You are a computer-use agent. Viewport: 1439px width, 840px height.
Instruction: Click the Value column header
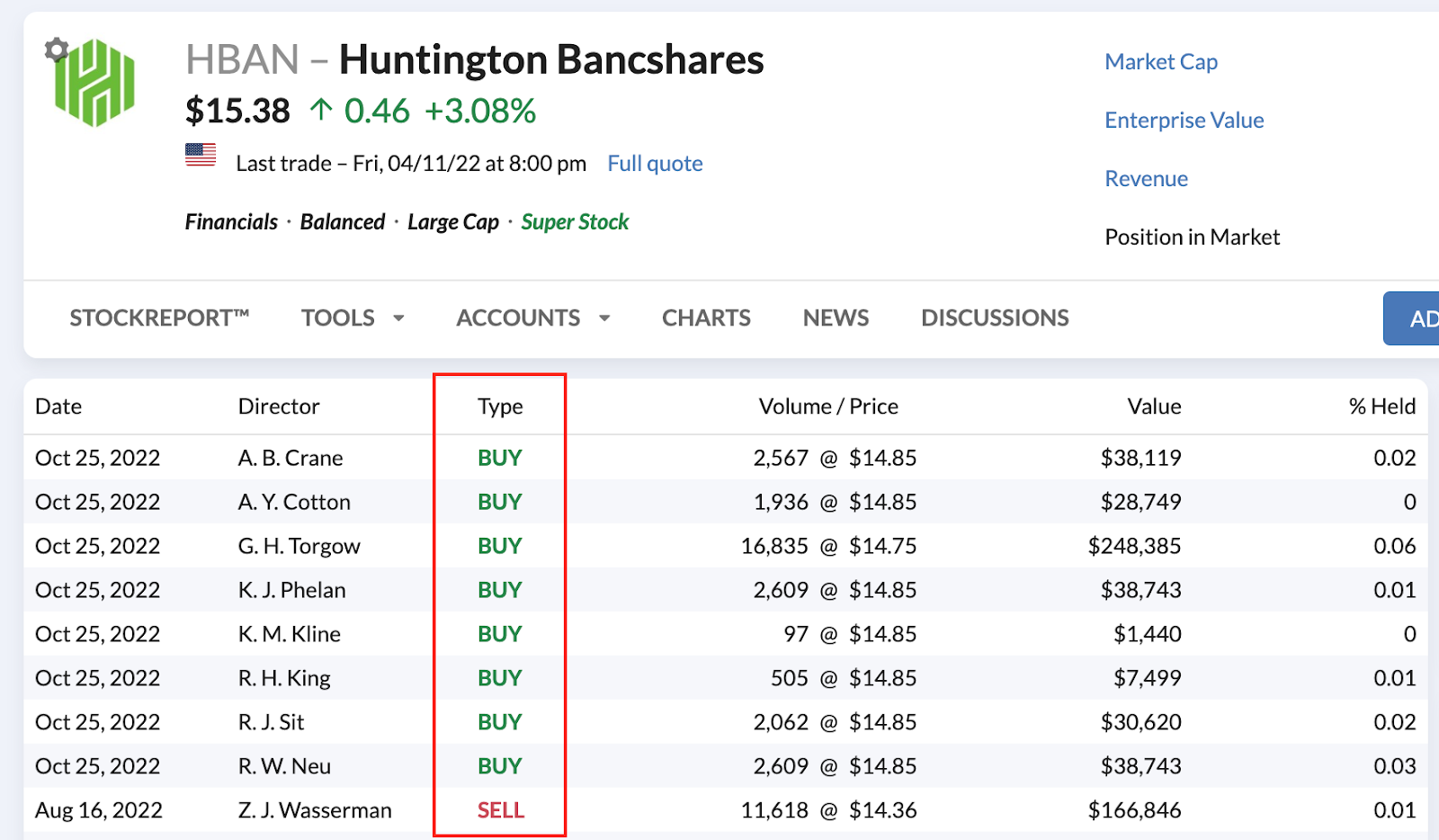[x=1154, y=407]
